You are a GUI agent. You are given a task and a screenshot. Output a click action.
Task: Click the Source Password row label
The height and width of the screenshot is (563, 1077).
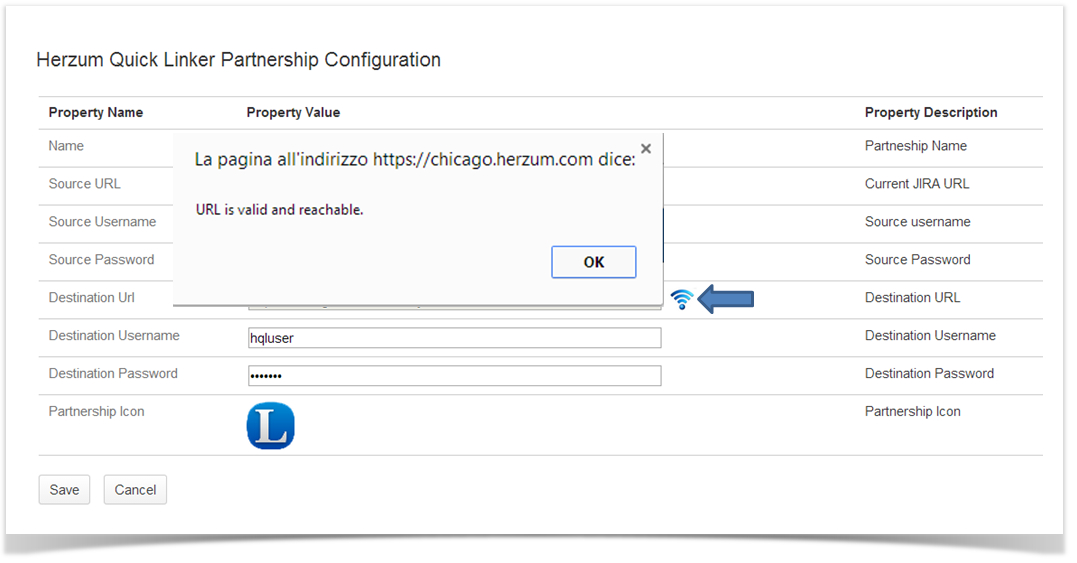click(101, 260)
